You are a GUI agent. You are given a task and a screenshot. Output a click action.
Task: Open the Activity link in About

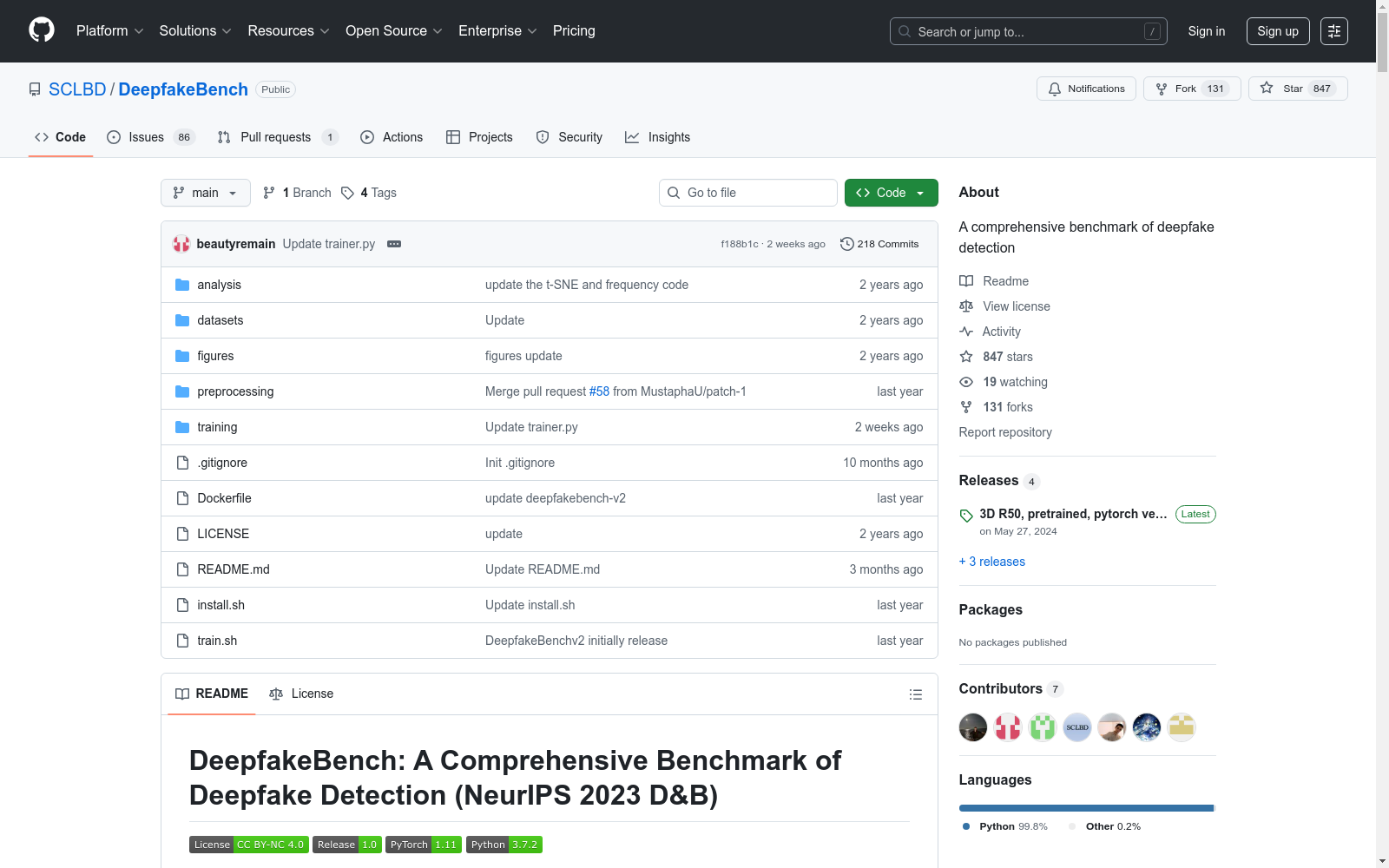990,332
